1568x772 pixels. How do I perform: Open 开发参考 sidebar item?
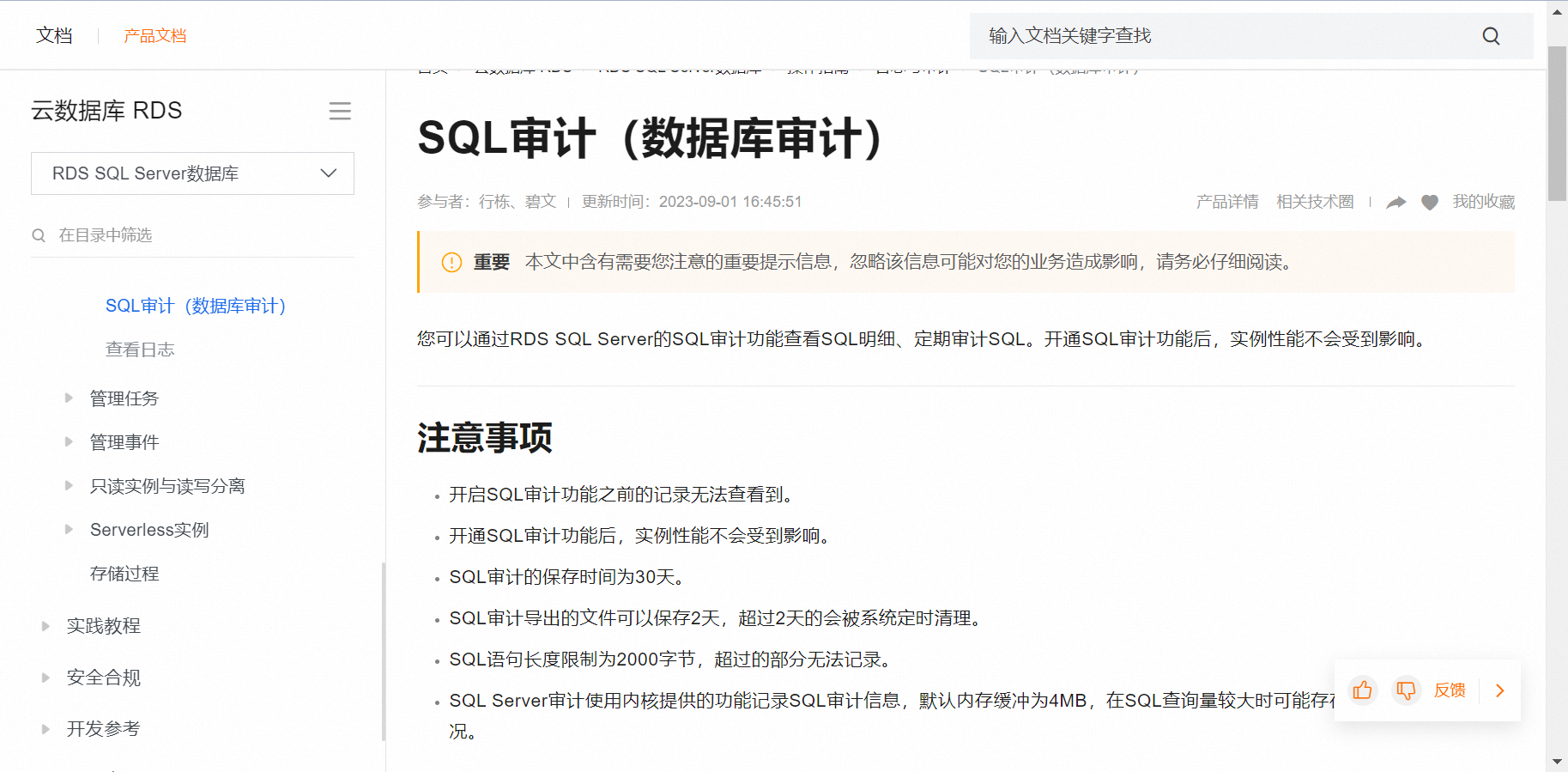click(104, 729)
